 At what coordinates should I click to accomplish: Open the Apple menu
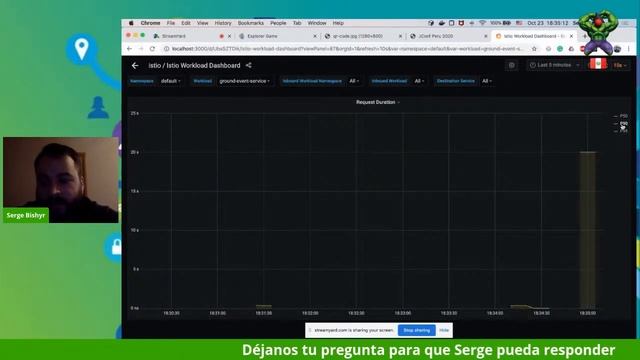(x=131, y=23)
